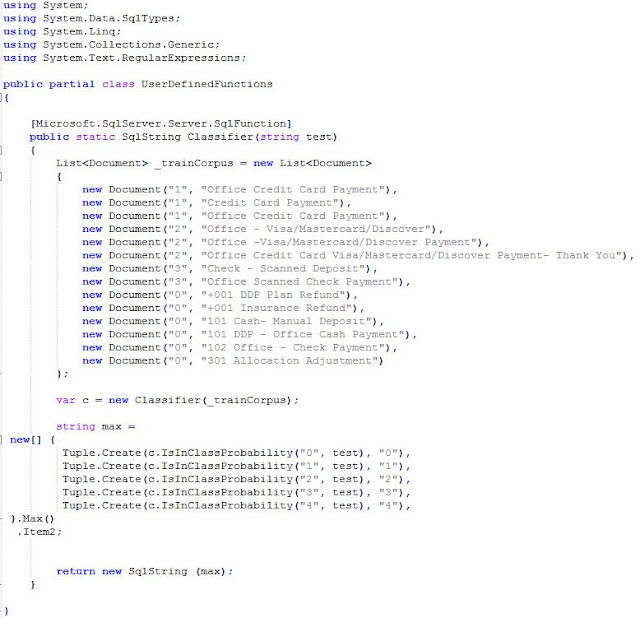Click the line ending with "Thank You"
Screen dimensions: 640x618
tap(358, 256)
